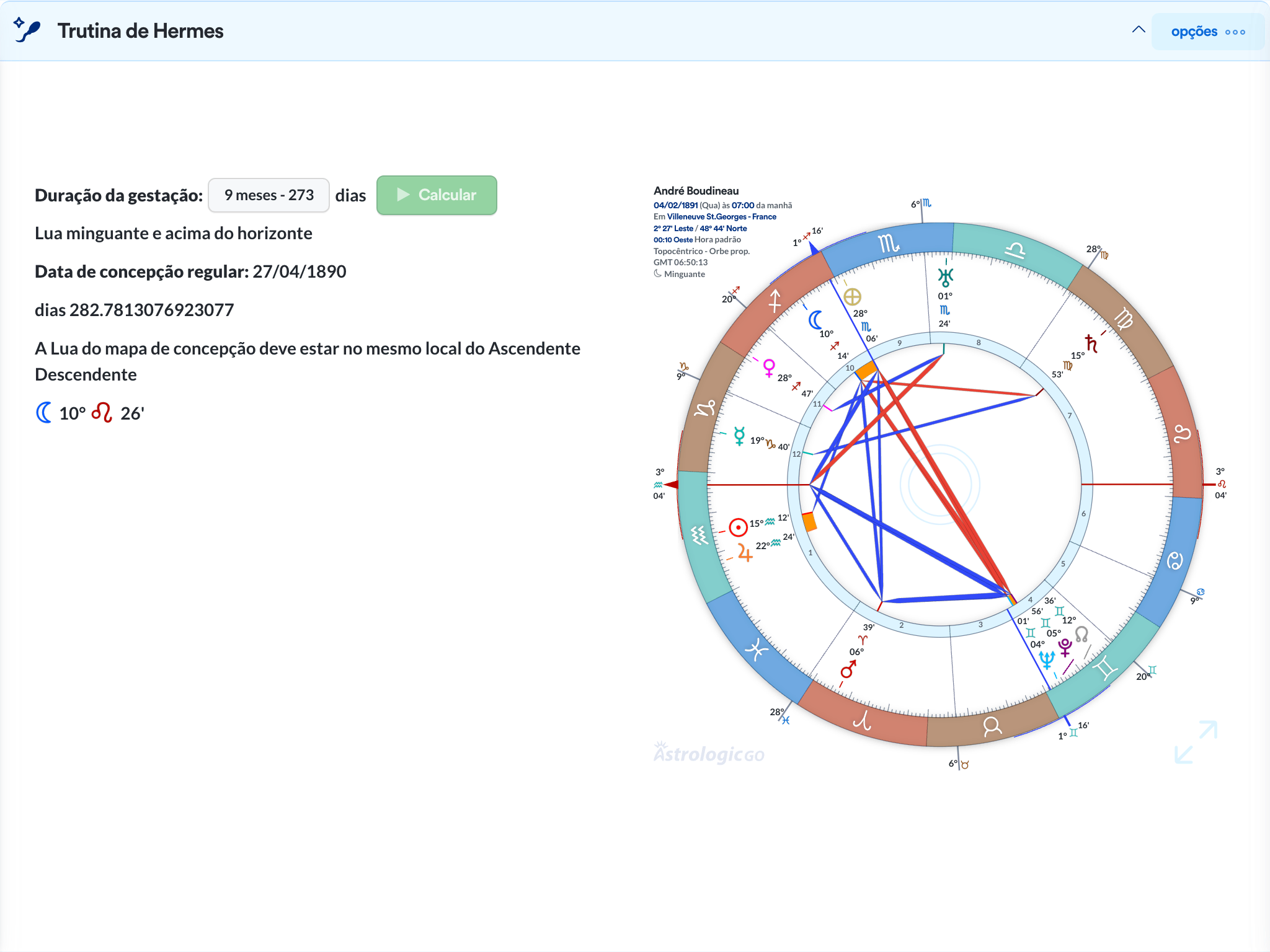
Task: Click the Trutina de Hermes sperm icon
Action: [x=27, y=30]
